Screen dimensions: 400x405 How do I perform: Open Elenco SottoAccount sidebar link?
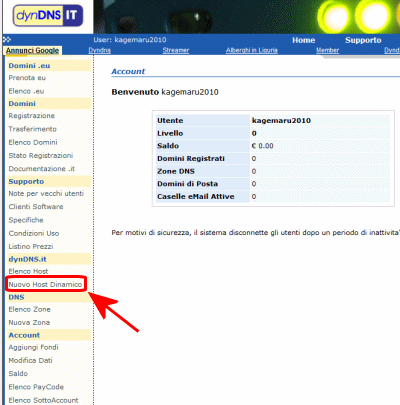pyautogui.click(x=43, y=400)
